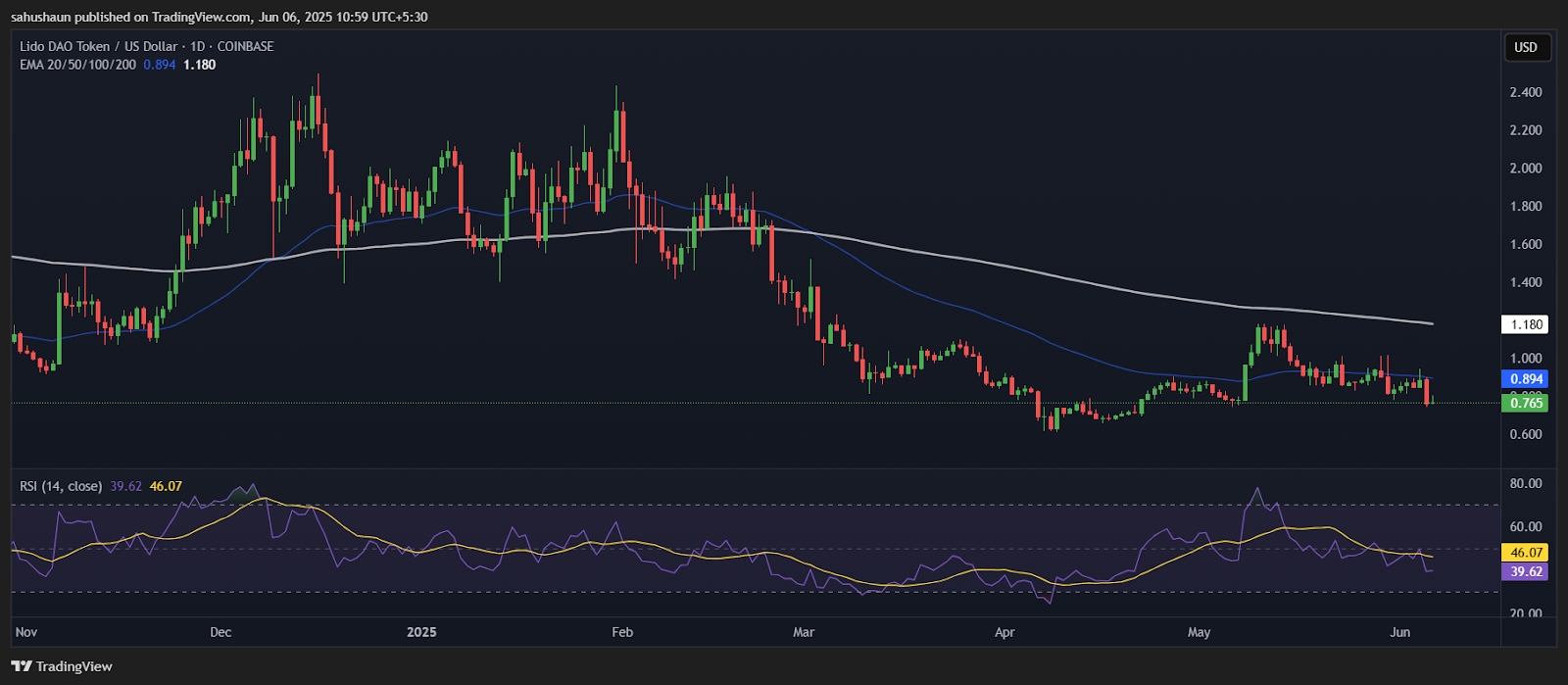Click the purple 39.62 RSI legend value
This screenshot has width=1568, height=685.
(x=126, y=486)
